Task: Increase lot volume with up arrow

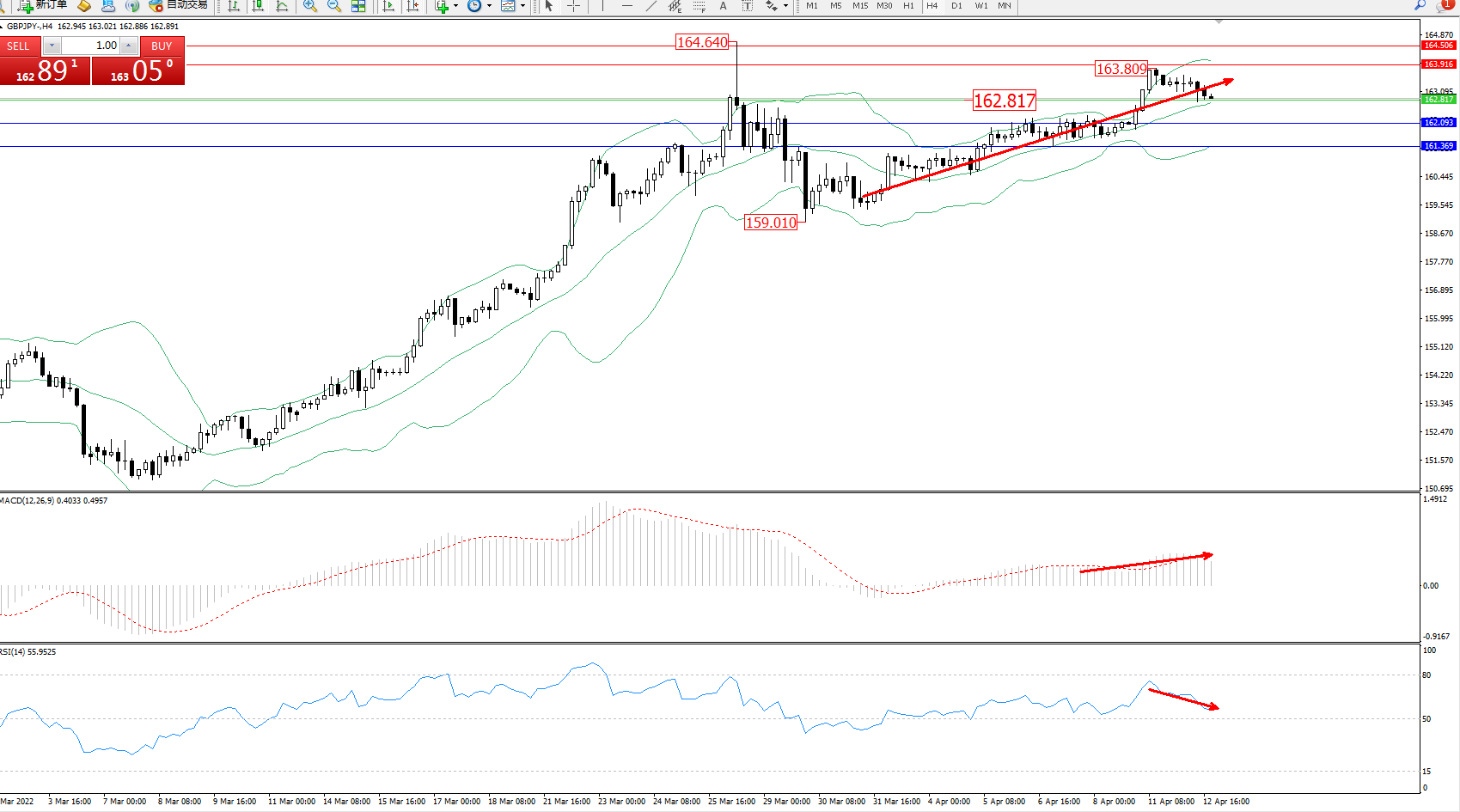Action: click(x=128, y=46)
